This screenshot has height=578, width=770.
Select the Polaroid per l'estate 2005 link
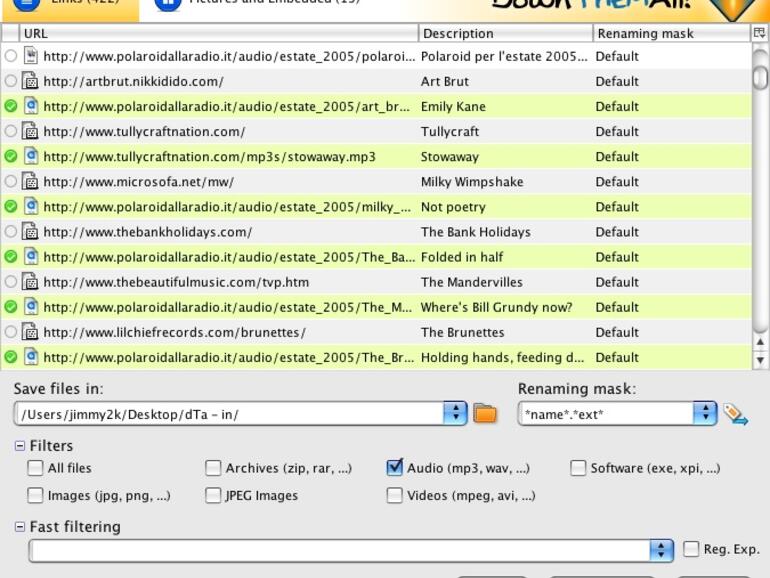[11, 56]
